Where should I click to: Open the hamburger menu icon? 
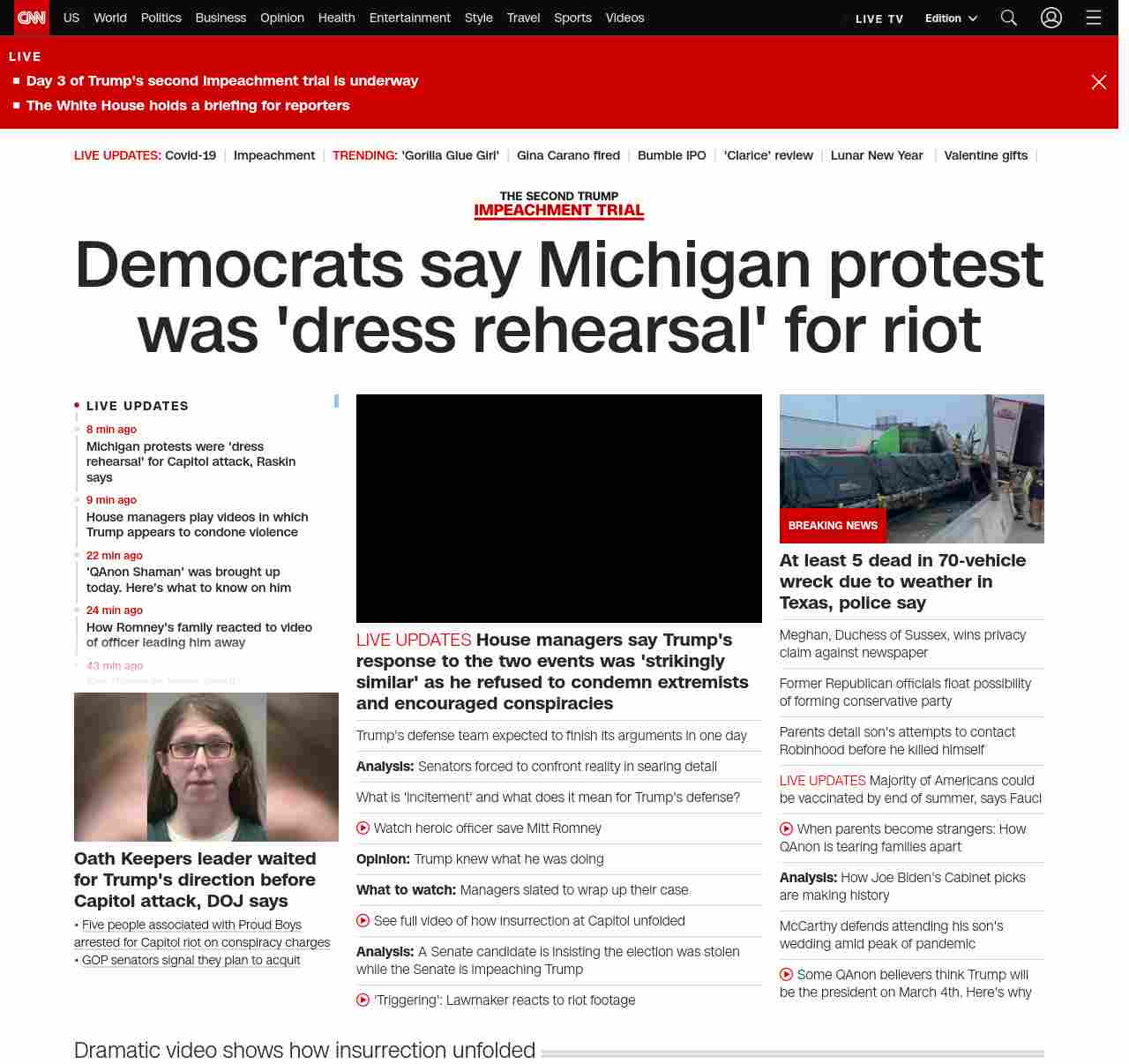tap(1094, 18)
